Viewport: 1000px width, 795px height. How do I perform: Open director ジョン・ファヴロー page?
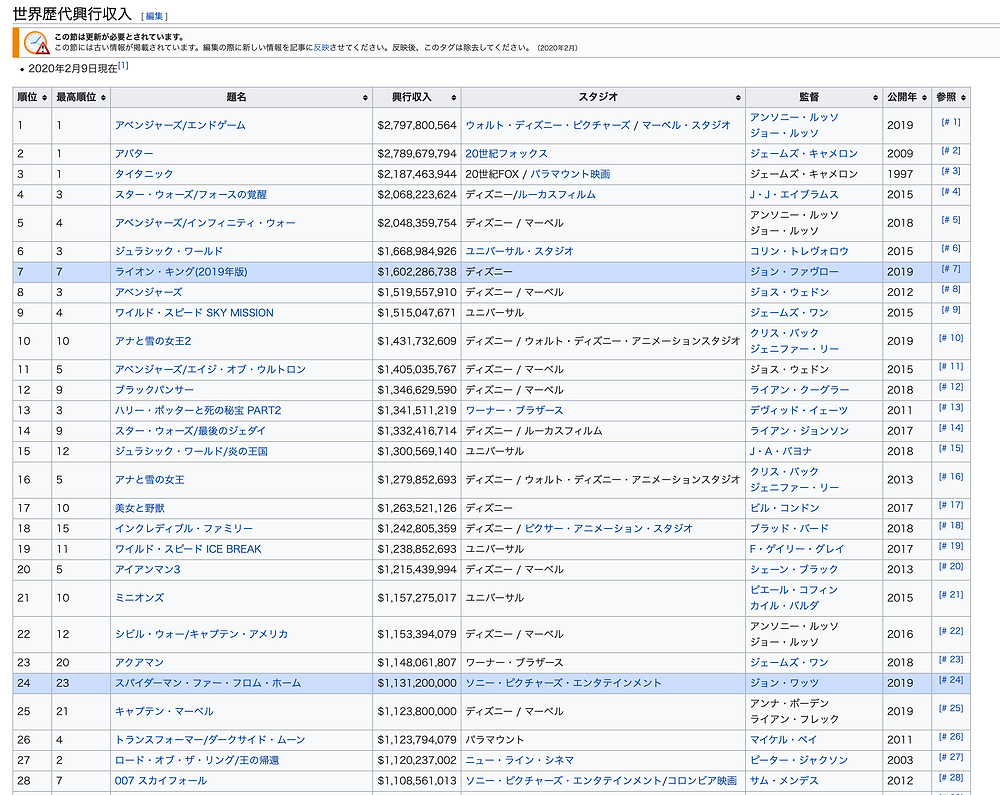pyautogui.click(x=794, y=272)
